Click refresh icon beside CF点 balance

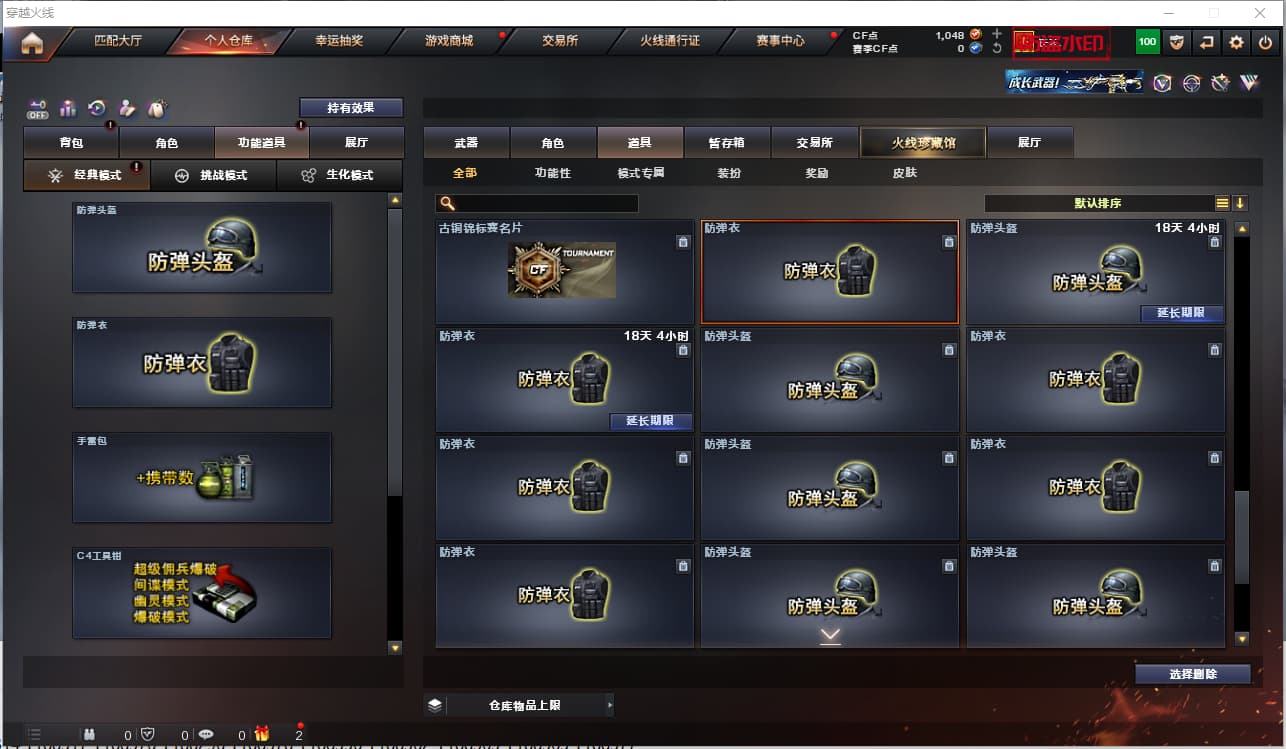[997, 48]
